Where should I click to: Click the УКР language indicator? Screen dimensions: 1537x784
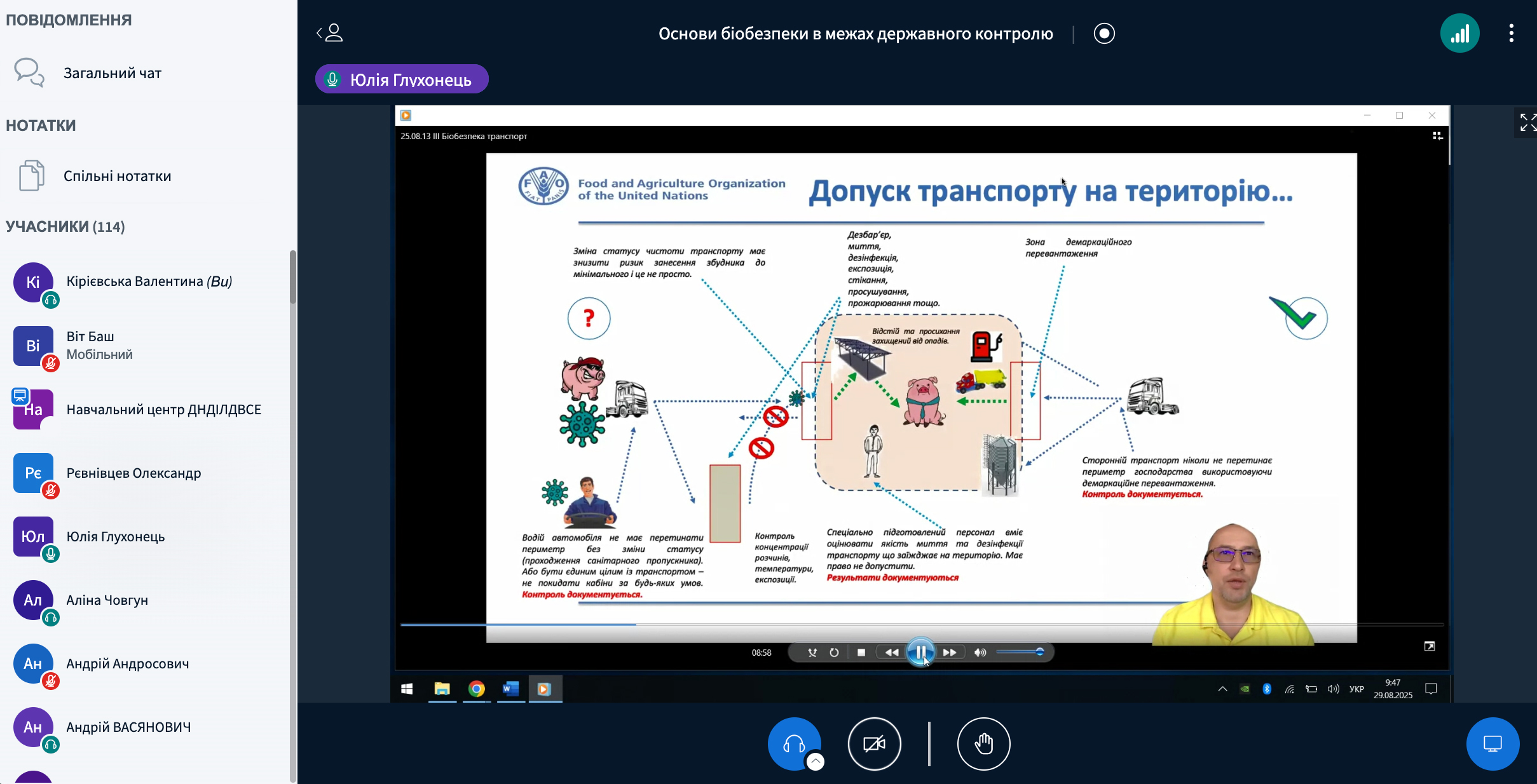tap(1356, 689)
